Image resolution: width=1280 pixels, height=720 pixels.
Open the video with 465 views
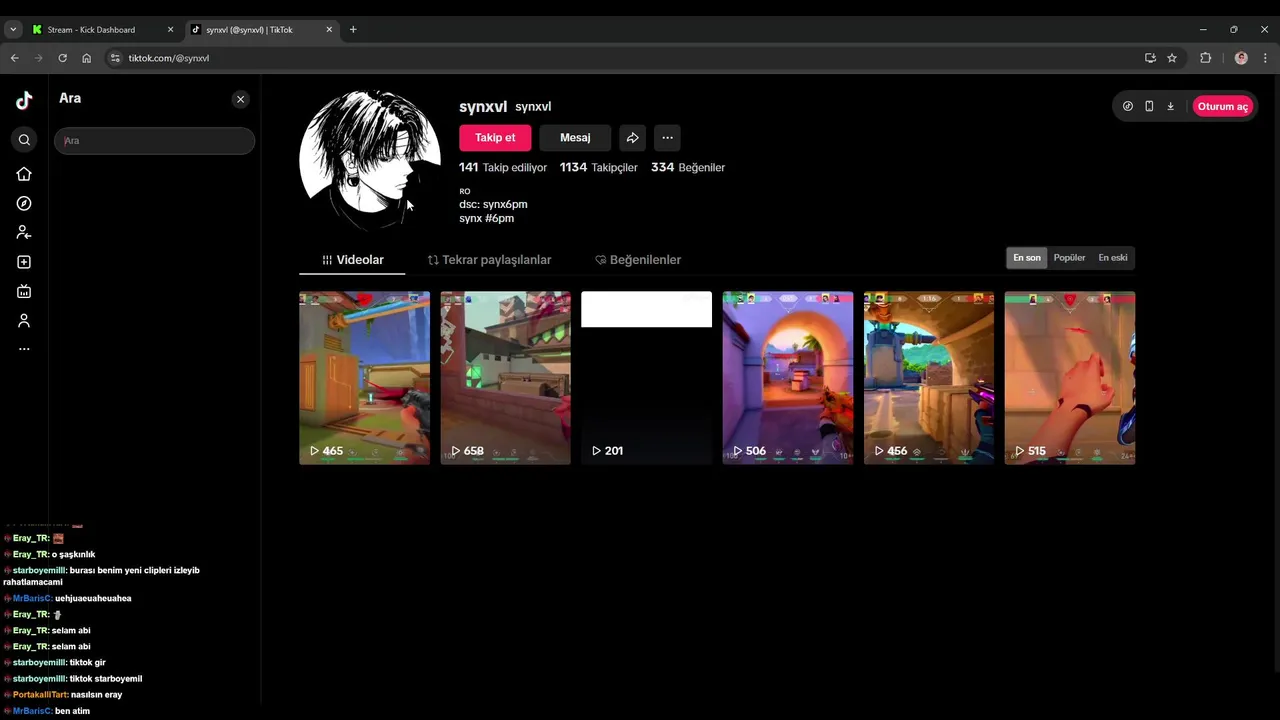(x=364, y=378)
